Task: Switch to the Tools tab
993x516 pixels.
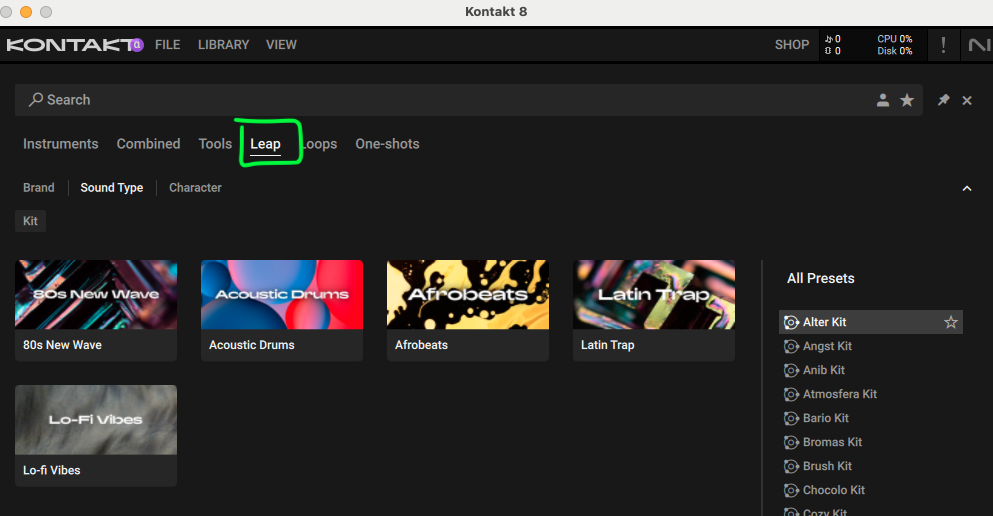Action: point(215,144)
